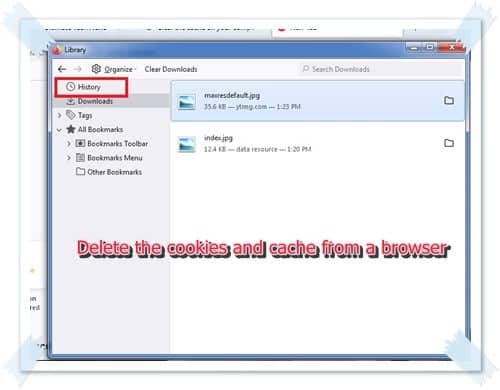Open the Organize gear menu
This screenshot has height=390, width=500.
[114, 69]
